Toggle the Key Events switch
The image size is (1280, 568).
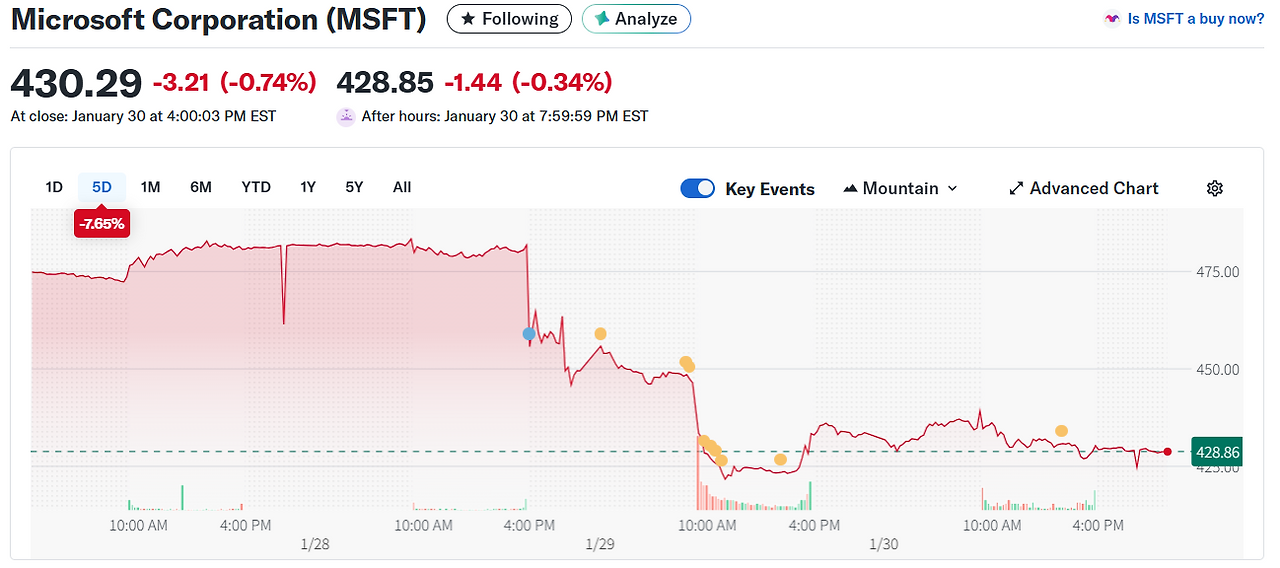(x=697, y=188)
